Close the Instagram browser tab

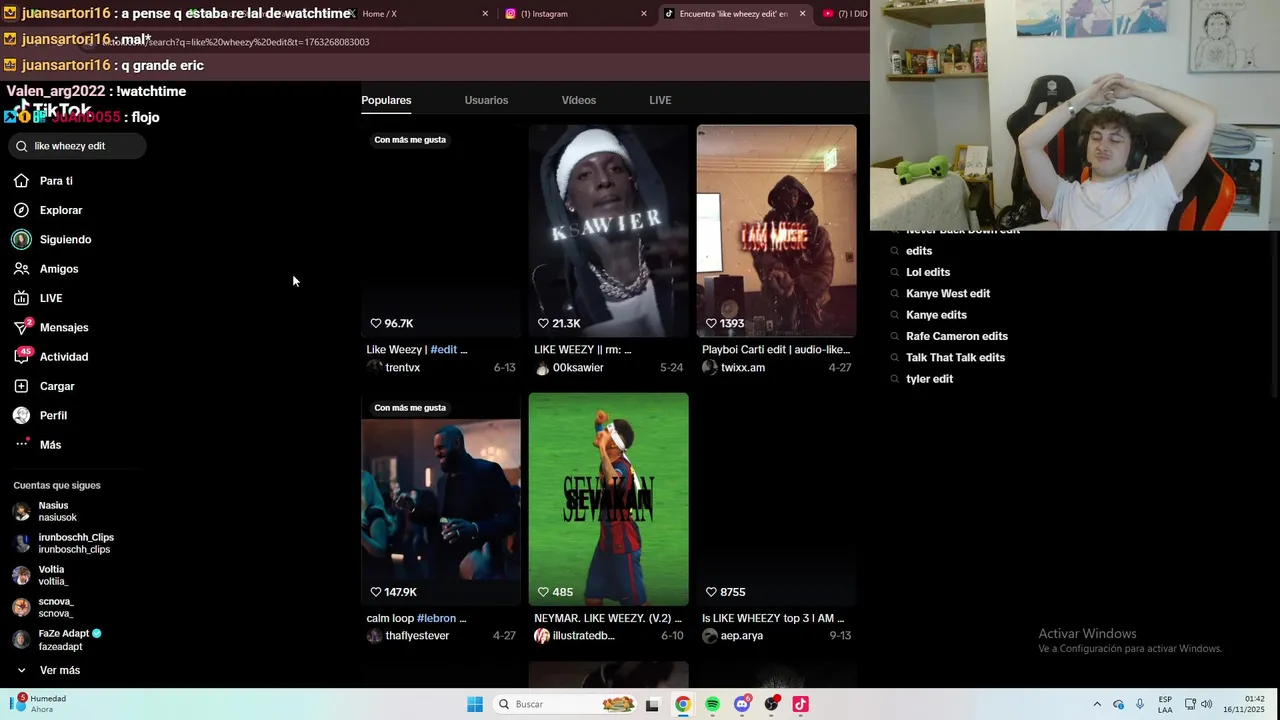(x=643, y=14)
